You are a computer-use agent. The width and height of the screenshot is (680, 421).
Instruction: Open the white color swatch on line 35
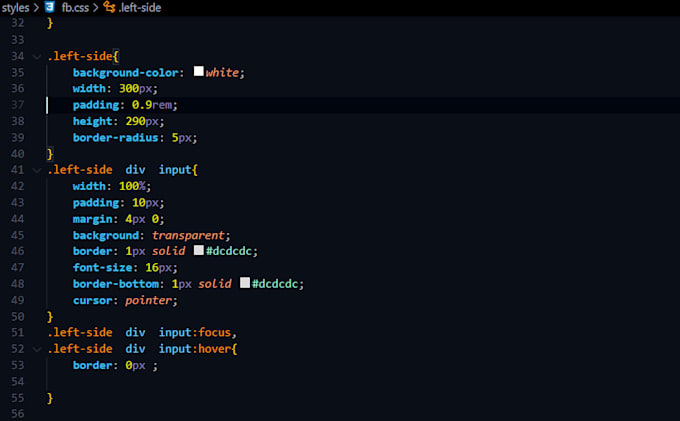(199, 71)
